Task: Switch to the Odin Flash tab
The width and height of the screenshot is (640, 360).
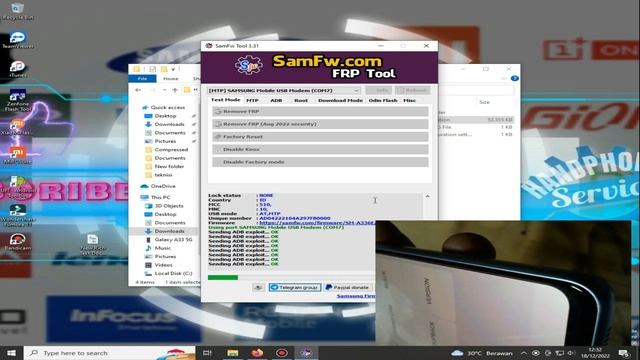Action: pyautogui.click(x=383, y=100)
